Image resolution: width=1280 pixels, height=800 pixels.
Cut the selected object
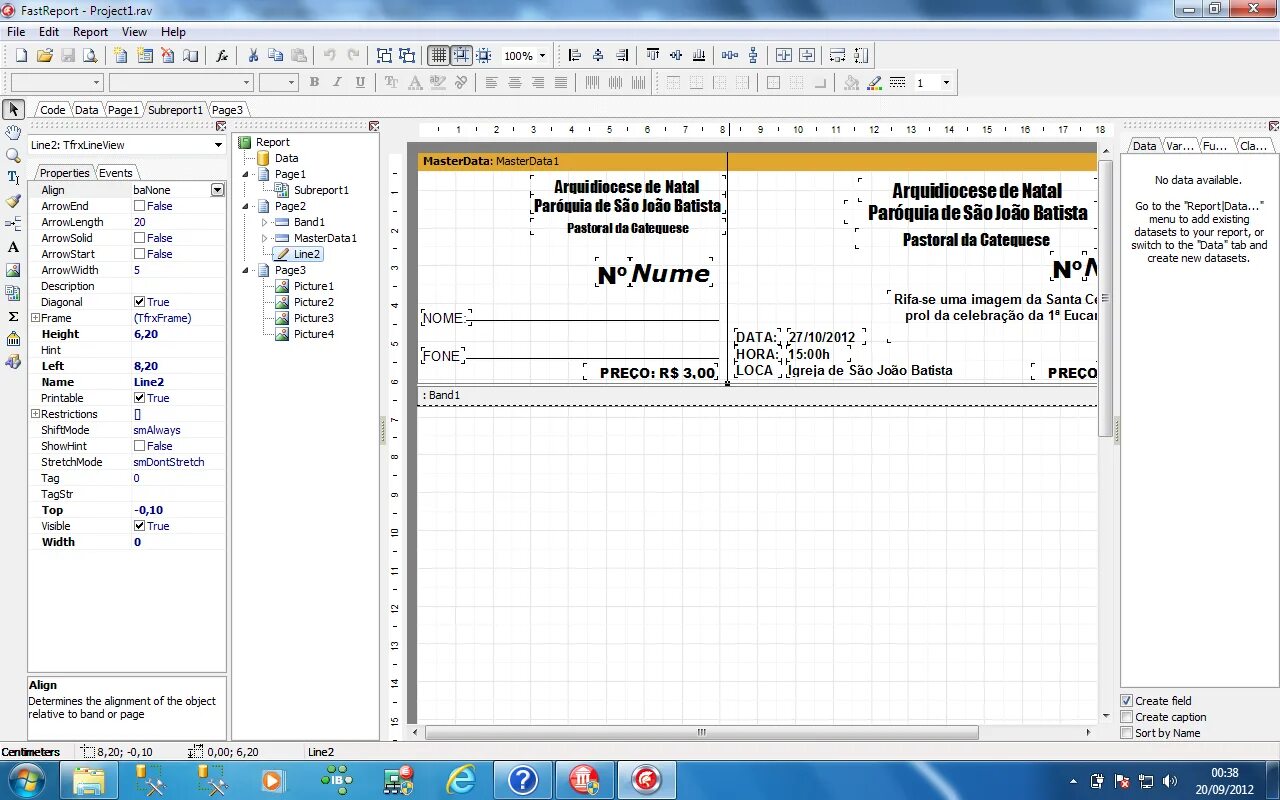point(253,56)
